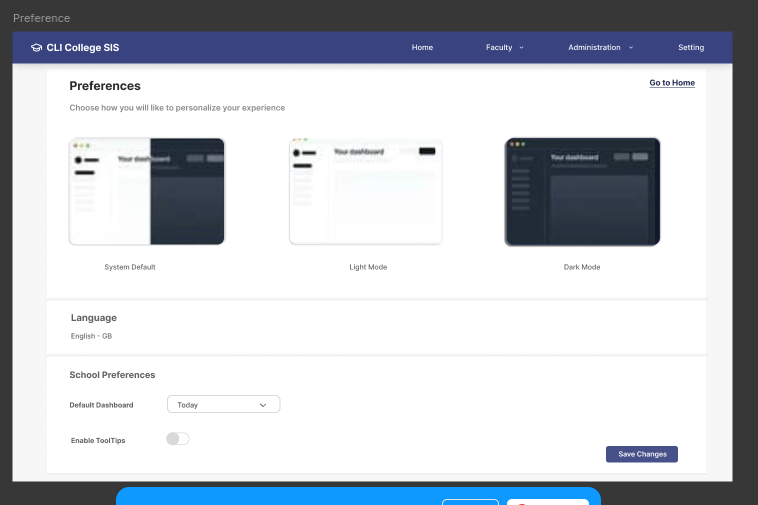Expand the Administration navigation menu
Screen dimensions: 758x505
pos(594,48)
